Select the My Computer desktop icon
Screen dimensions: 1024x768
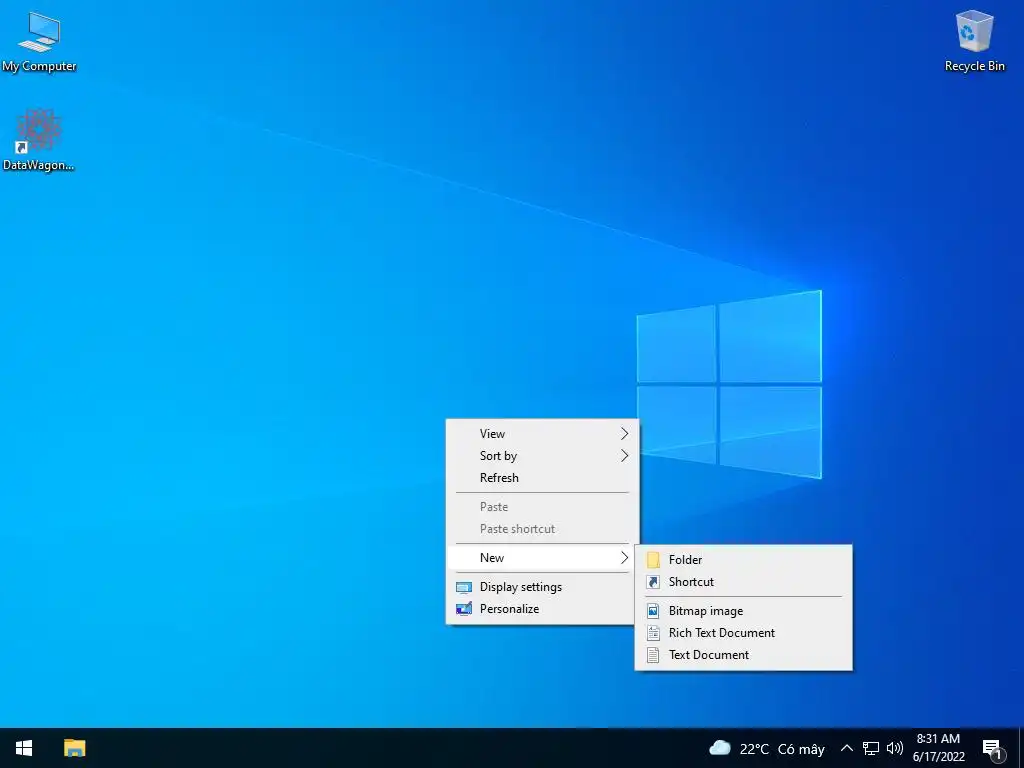point(39,42)
